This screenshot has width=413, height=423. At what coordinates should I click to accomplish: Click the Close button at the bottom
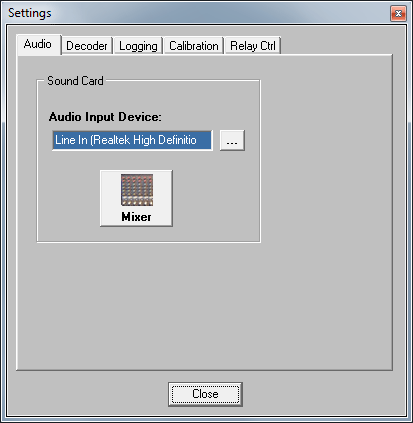pos(205,394)
